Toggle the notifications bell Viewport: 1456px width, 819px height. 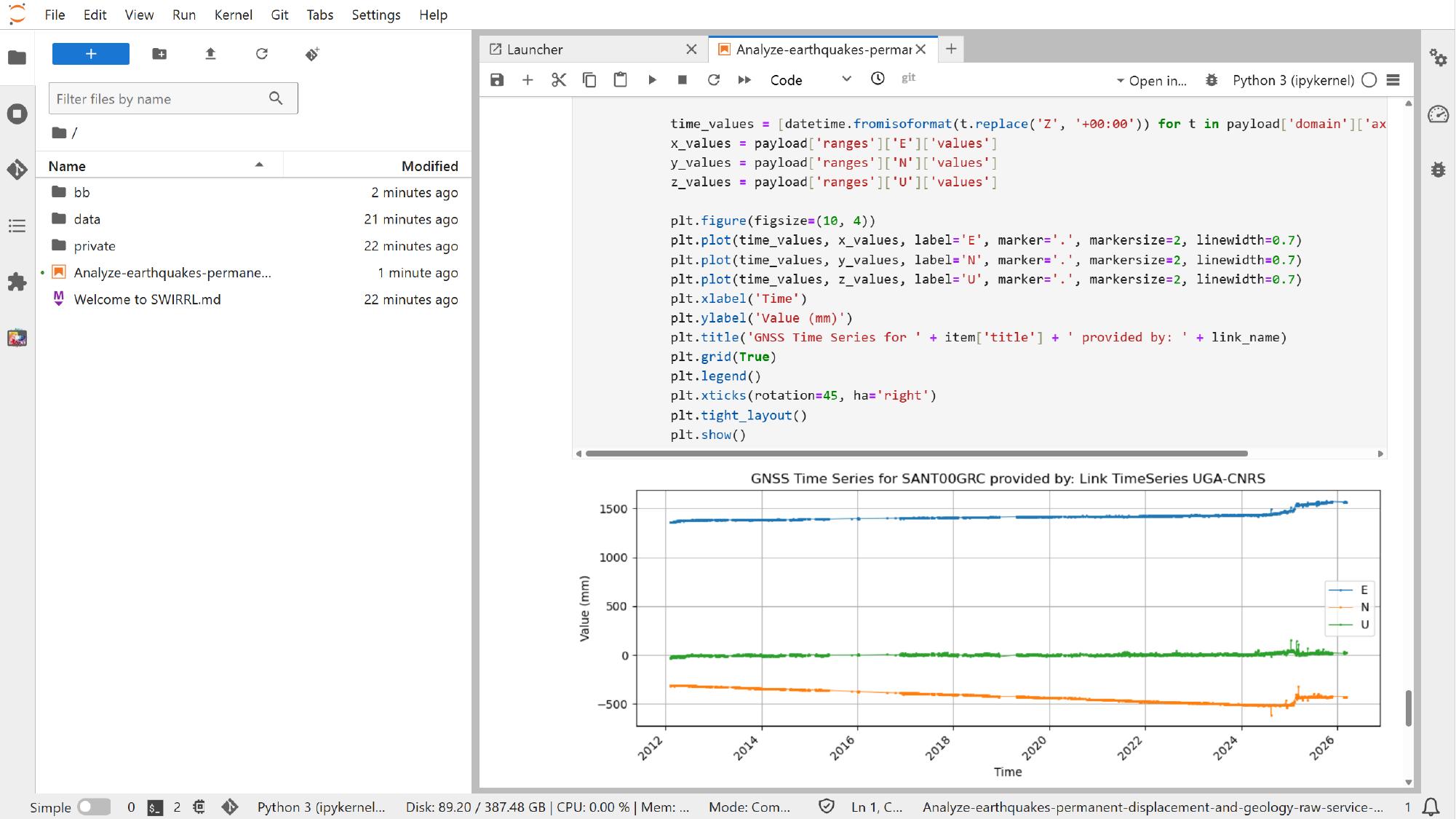tap(1431, 807)
